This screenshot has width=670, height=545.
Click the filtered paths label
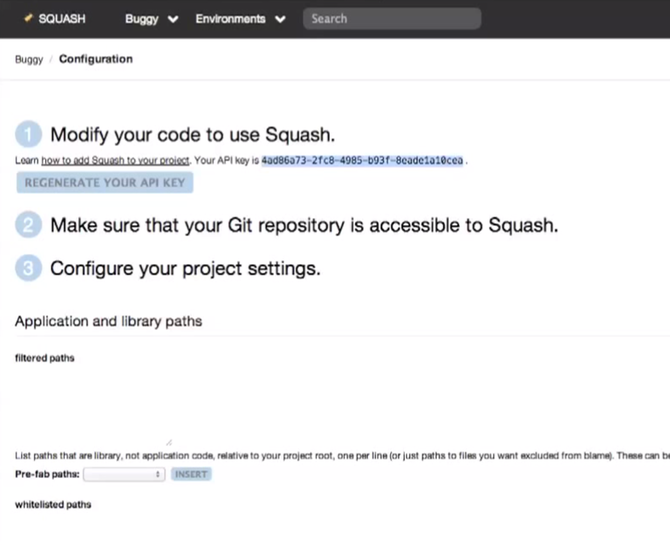click(44, 358)
